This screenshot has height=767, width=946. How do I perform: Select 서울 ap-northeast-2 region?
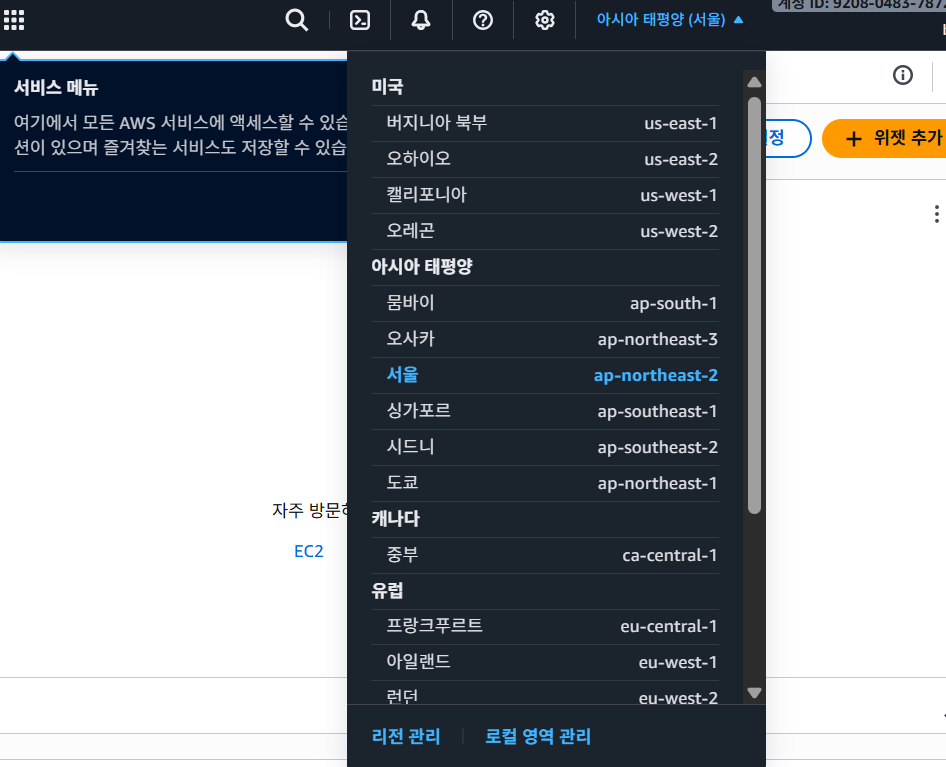tap(545, 375)
